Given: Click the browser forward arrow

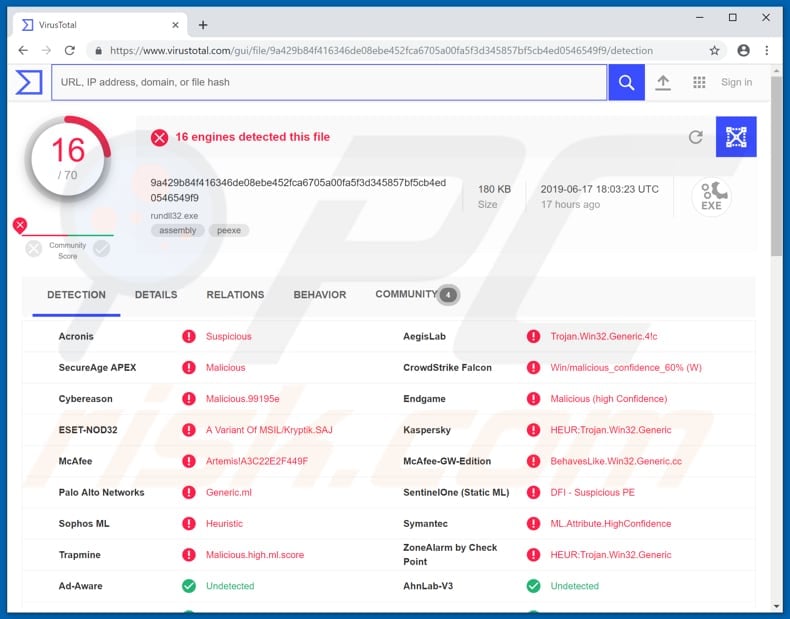Looking at the screenshot, I should tap(46, 50).
